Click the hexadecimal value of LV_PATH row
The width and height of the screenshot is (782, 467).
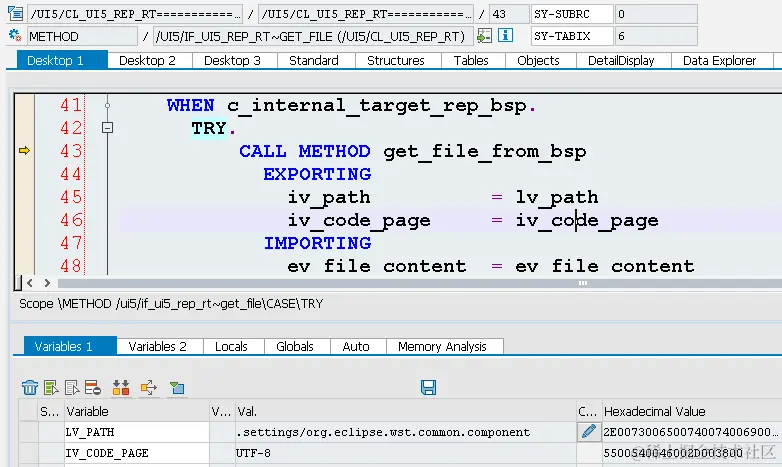pyautogui.click(x=692, y=432)
